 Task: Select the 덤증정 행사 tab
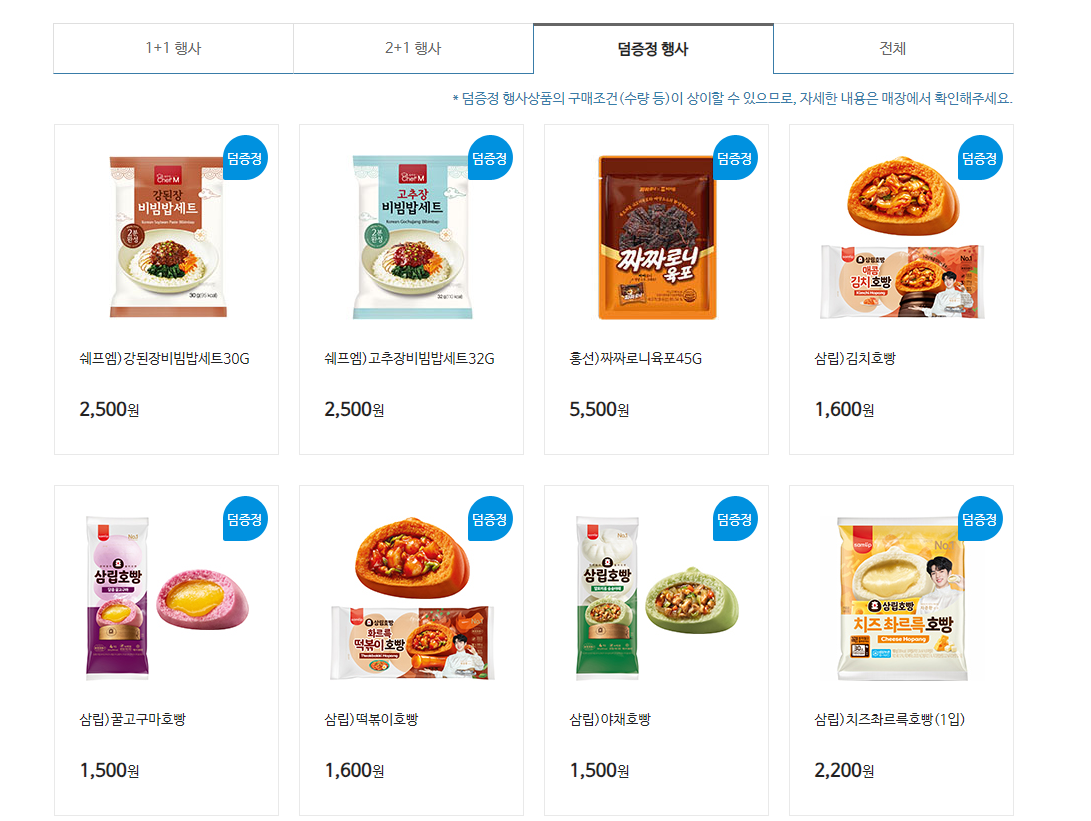point(653,48)
